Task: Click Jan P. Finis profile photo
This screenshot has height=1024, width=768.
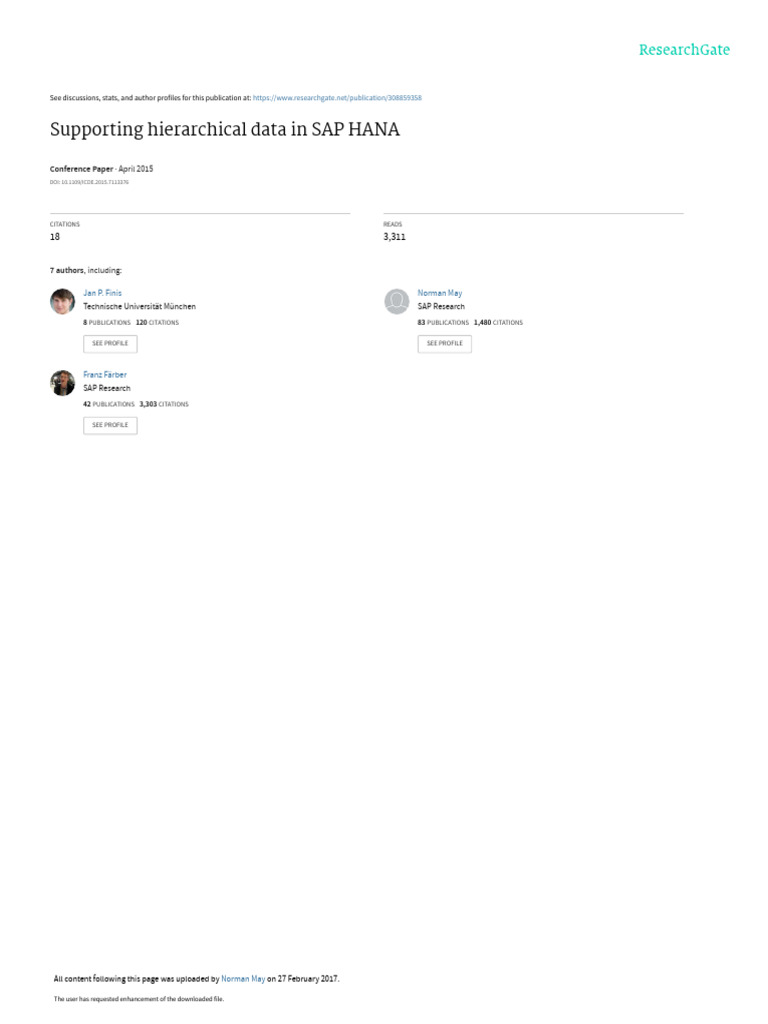Action: pyautogui.click(x=63, y=302)
